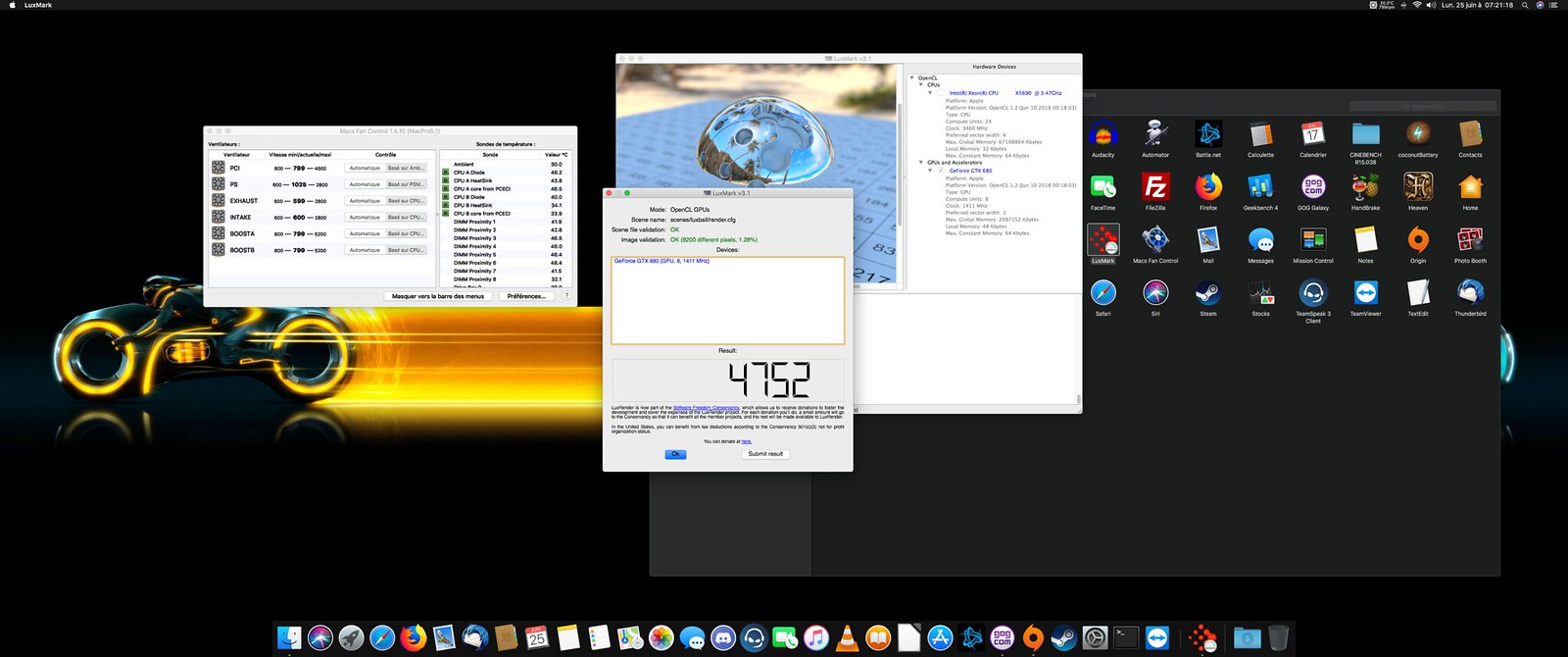The height and width of the screenshot is (657, 1568).
Task: Launch HandBrake from the applications grid
Action: (1365, 186)
